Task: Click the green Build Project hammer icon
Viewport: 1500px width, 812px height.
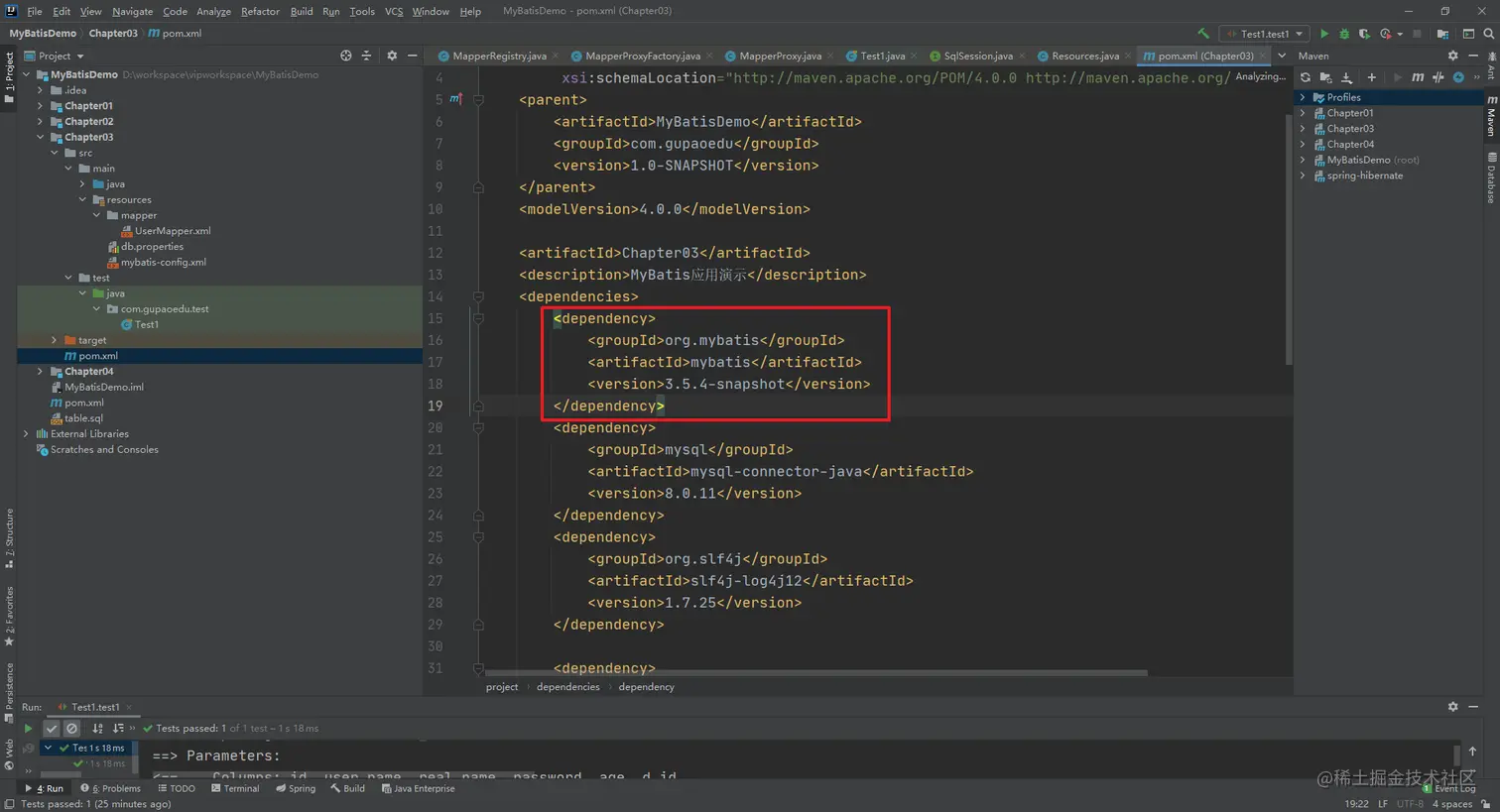Action: pyautogui.click(x=1203, y=34)
